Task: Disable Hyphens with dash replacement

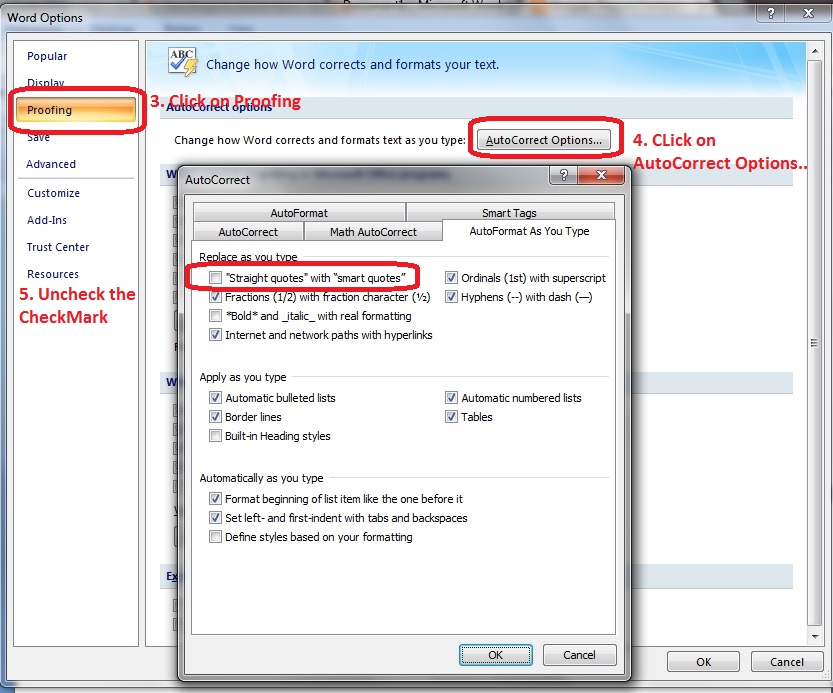Action: (453, 296)
